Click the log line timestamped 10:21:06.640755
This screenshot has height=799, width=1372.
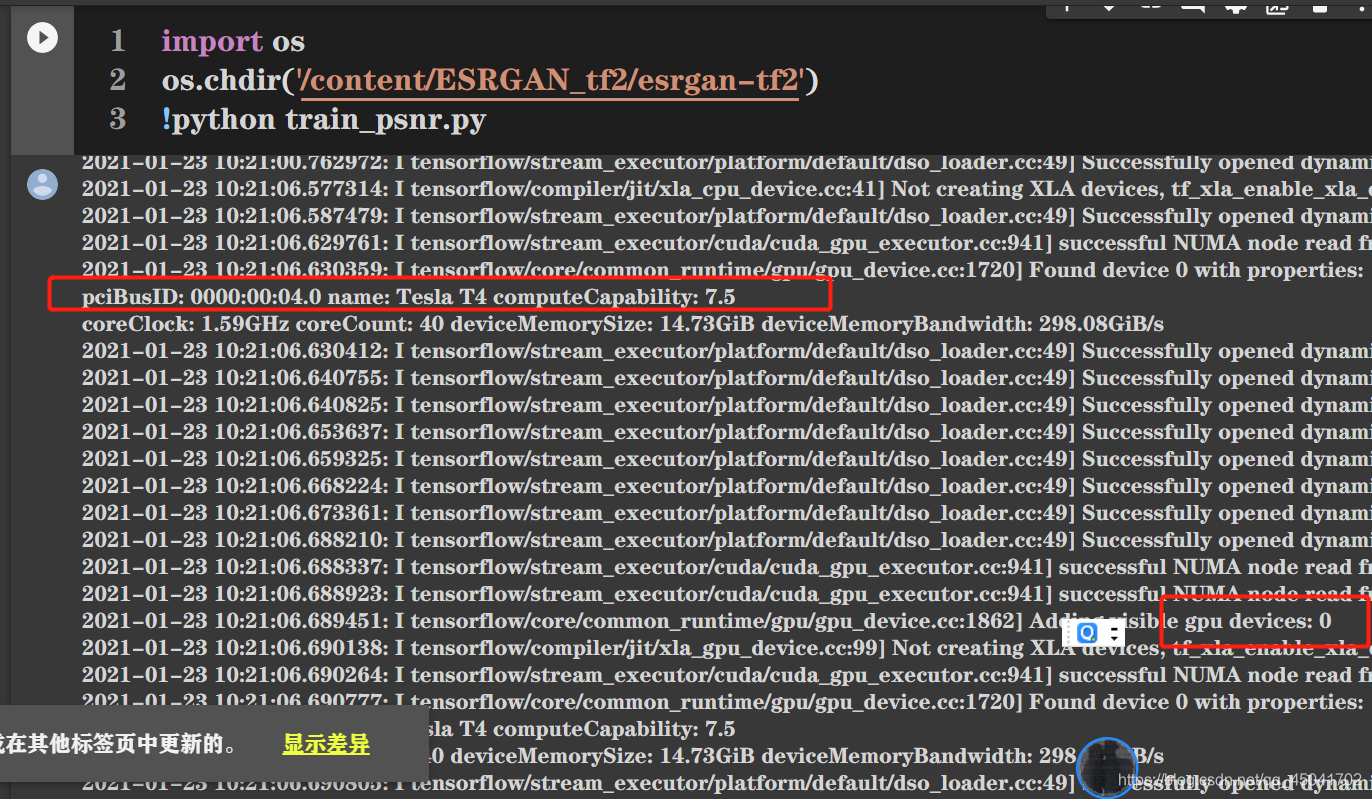(x=727, y=378)
